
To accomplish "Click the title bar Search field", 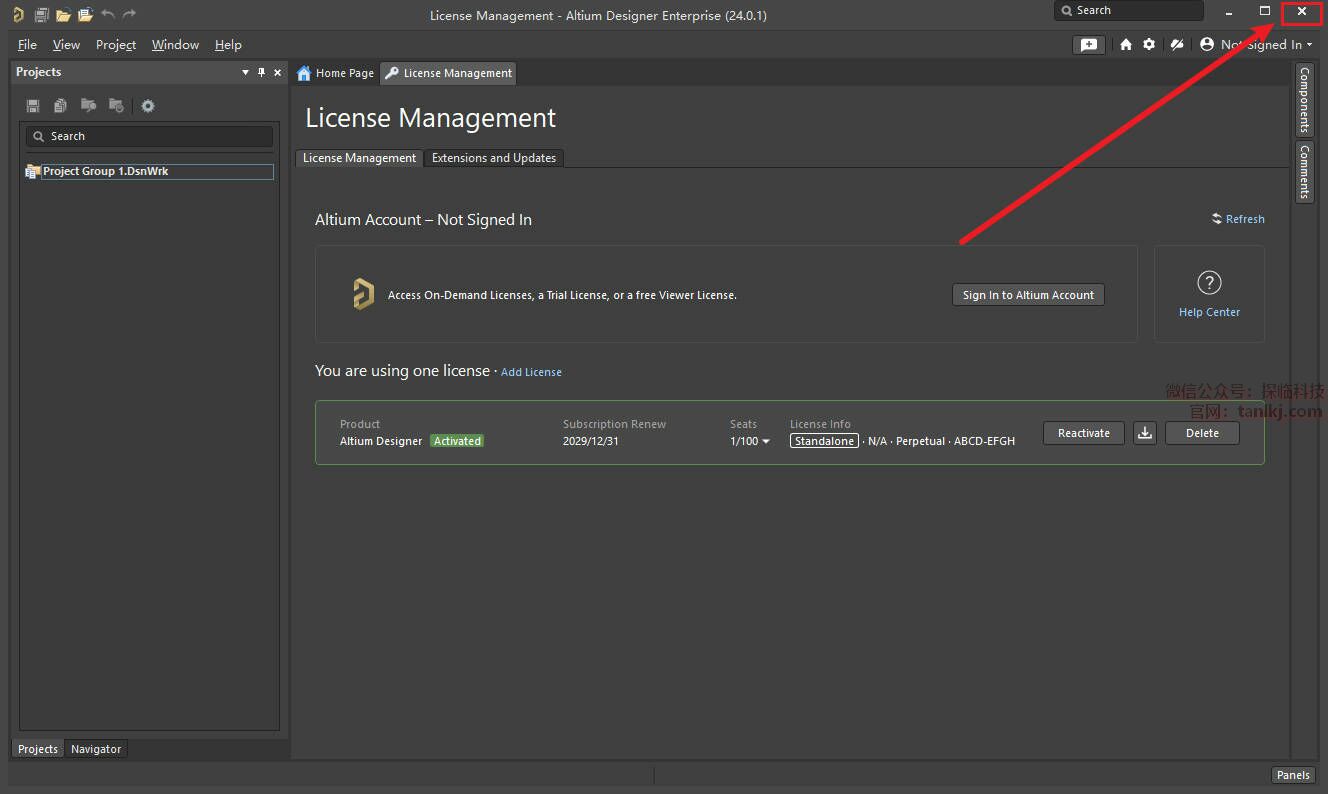I will [x=1129, y=10].
